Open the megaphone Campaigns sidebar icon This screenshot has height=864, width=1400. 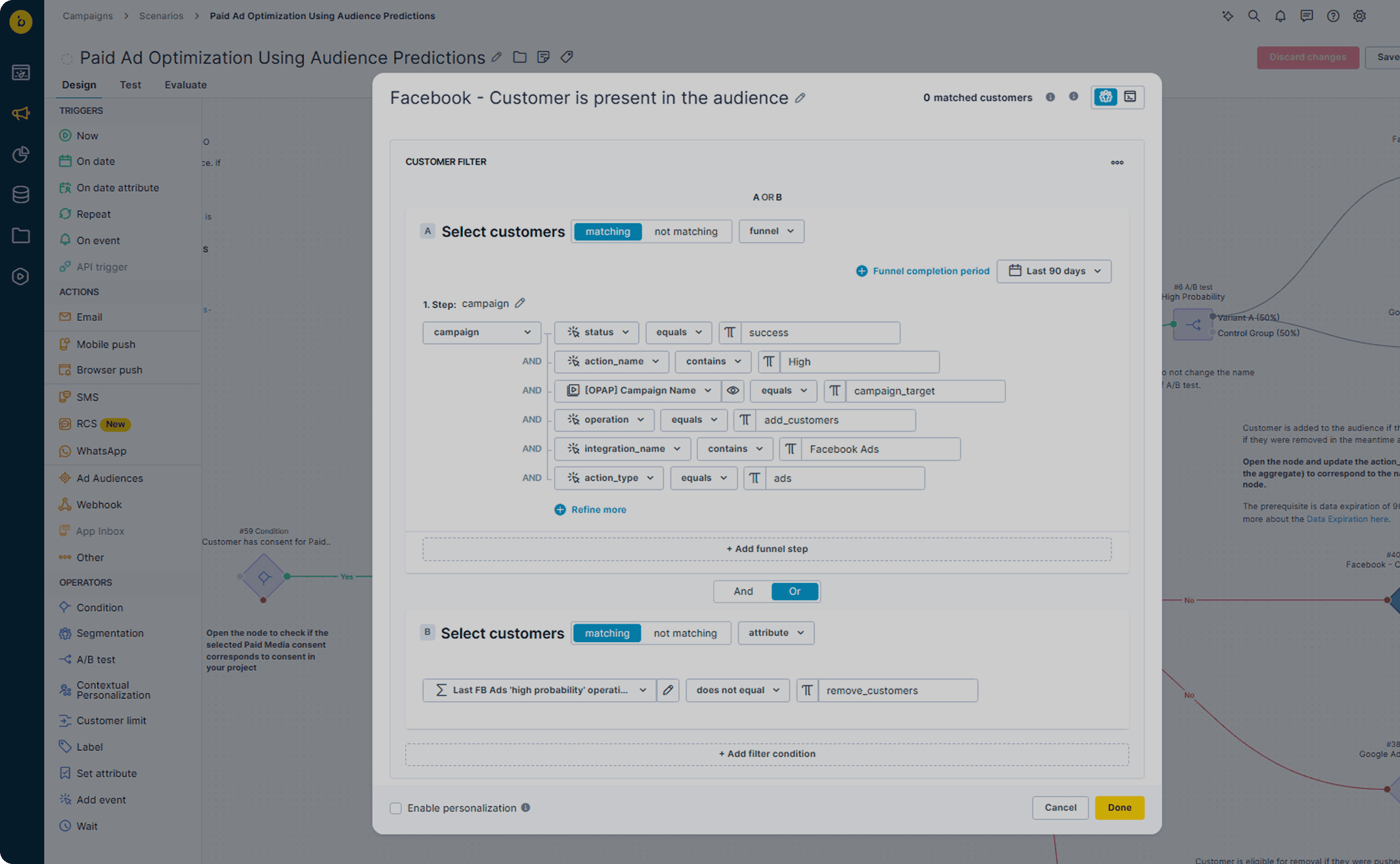(21, 114)
